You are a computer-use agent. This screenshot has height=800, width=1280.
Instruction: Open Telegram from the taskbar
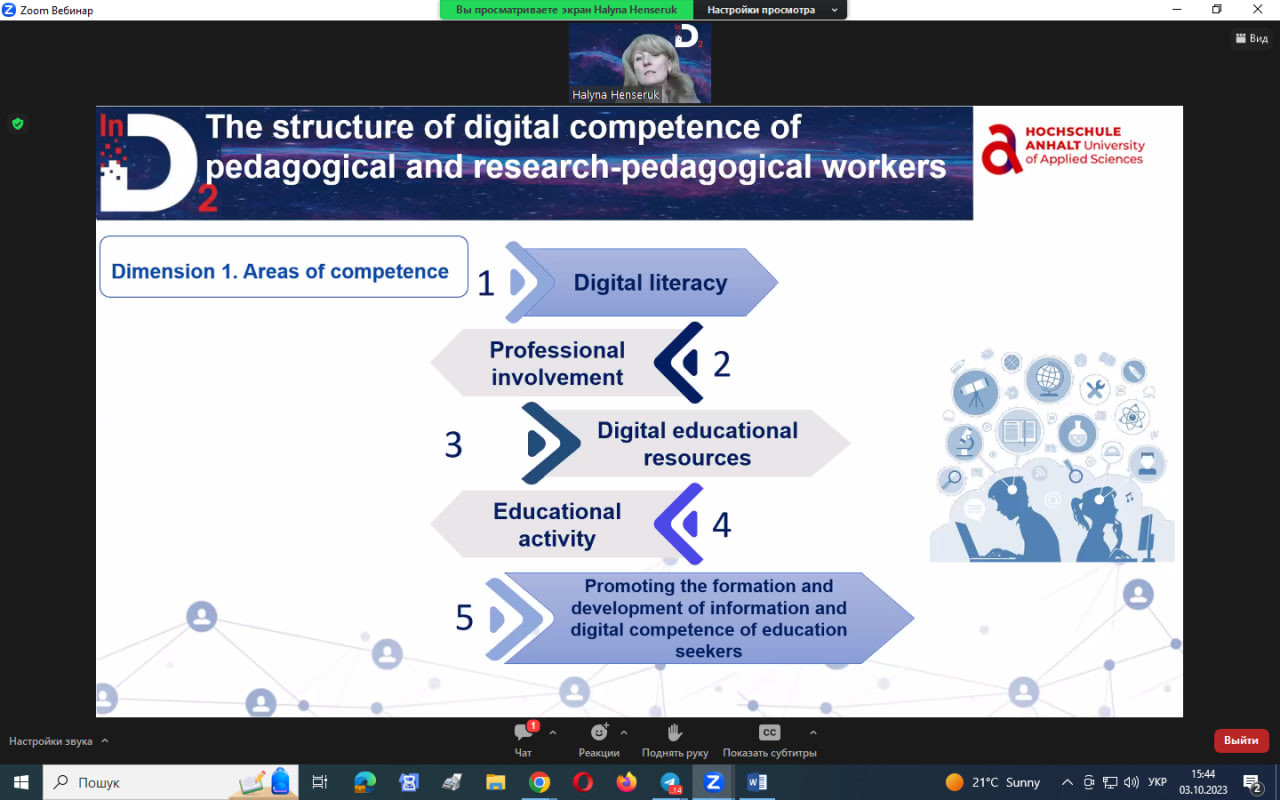[670, 782]
